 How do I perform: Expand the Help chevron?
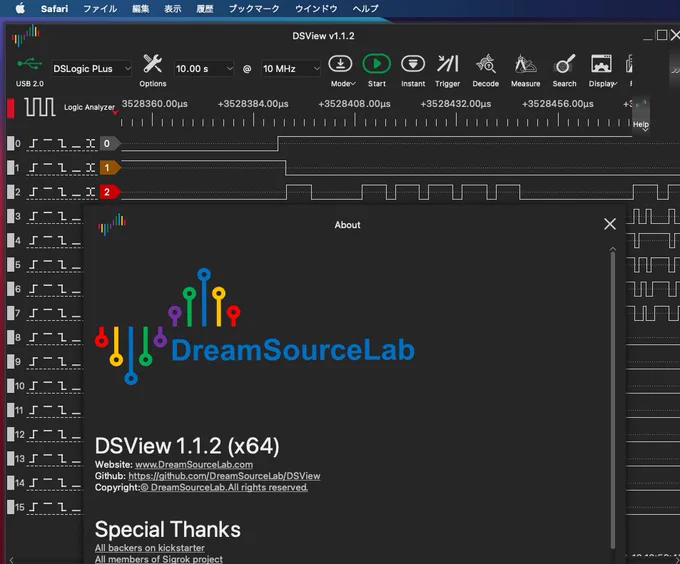click(x=645, y=130)
